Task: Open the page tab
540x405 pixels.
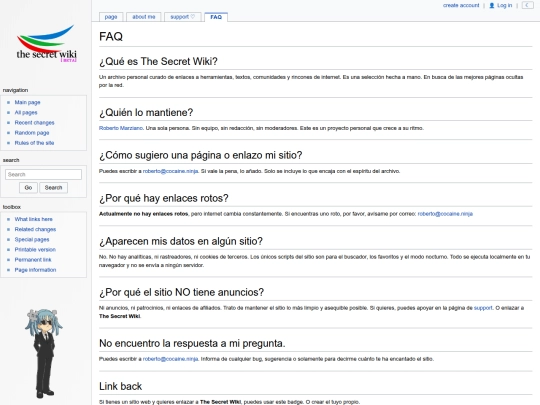Action: pyautogui.click(x=111, y=17)
